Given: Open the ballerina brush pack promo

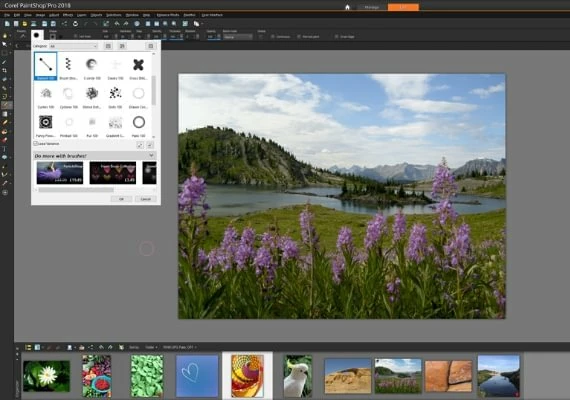Looking at the screenshot, I should click(x=60, y=173).
